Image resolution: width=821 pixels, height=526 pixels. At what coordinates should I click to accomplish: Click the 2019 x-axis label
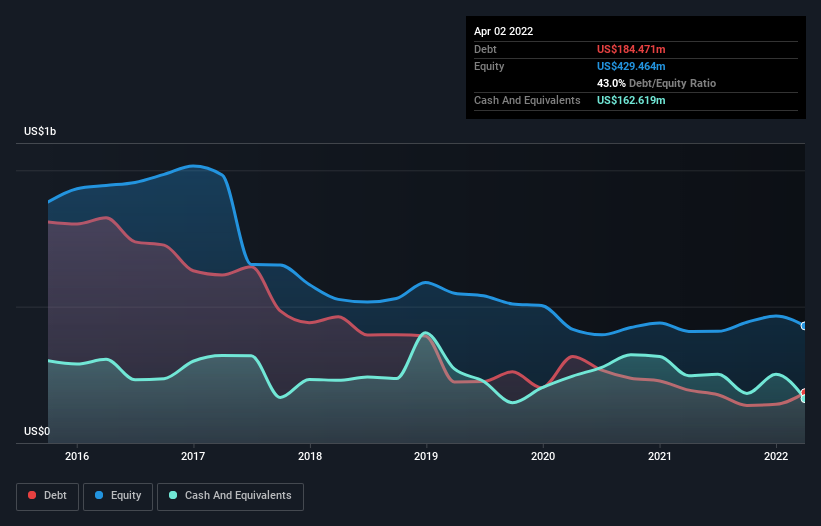426,456
